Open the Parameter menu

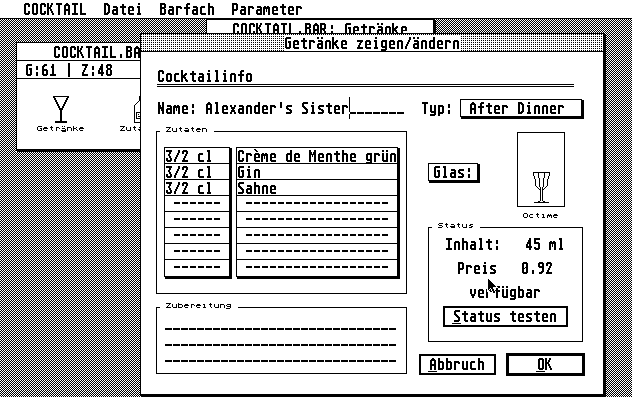coord(266,9)
